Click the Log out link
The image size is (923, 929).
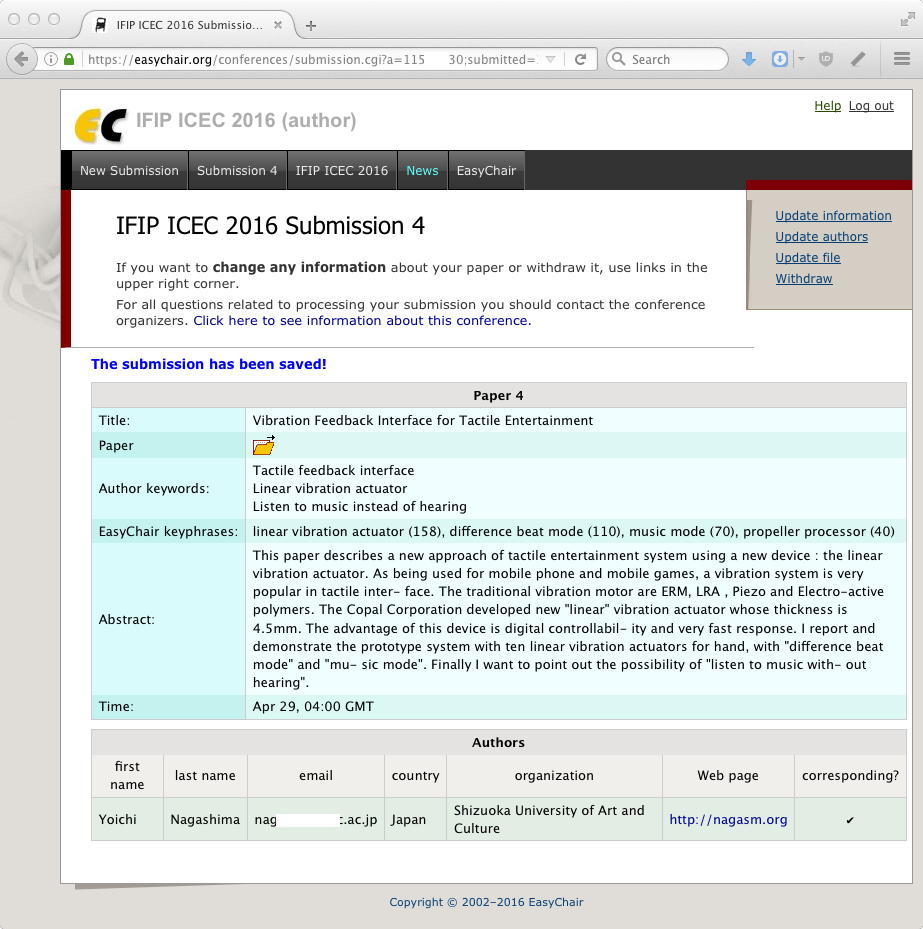click(x=871, y=106)
